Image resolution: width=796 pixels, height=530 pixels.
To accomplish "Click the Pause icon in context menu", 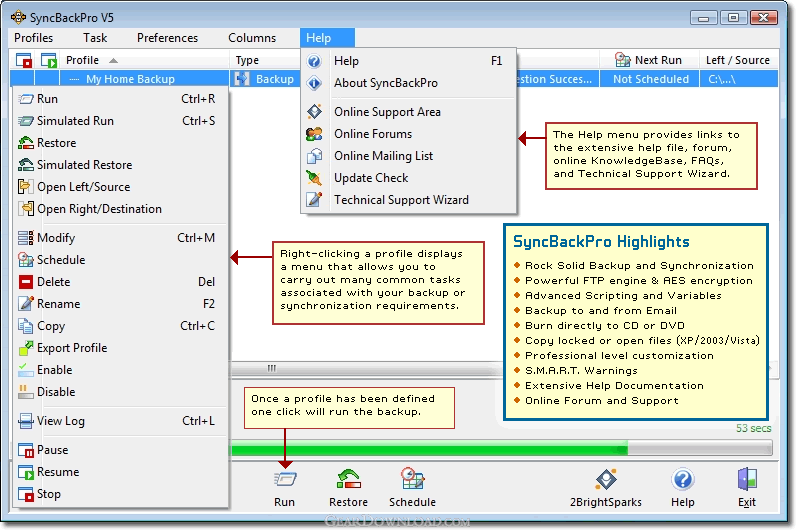I will click(x=26, y=450).
